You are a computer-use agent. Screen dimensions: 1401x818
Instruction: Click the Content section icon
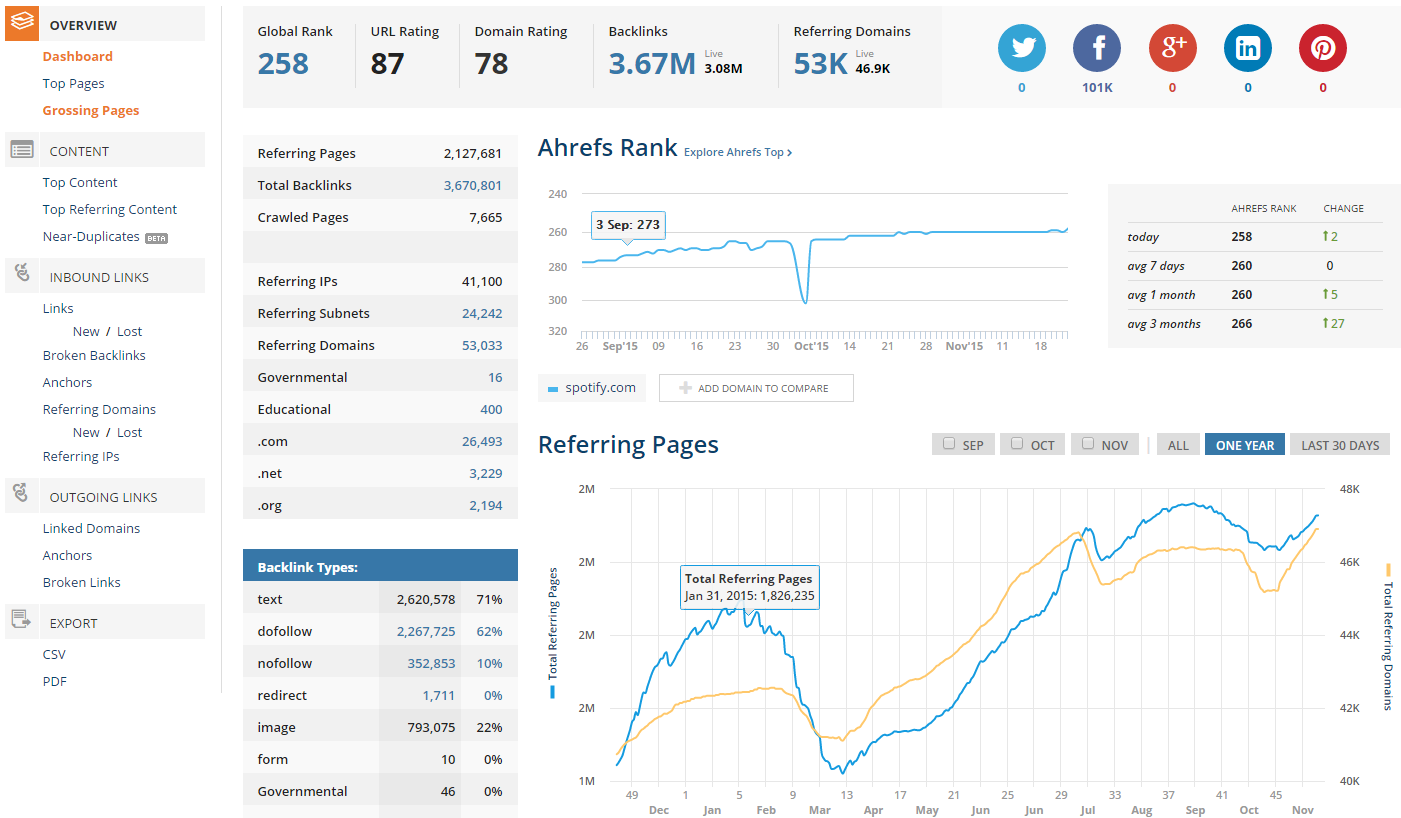click(x=22, y=150)
